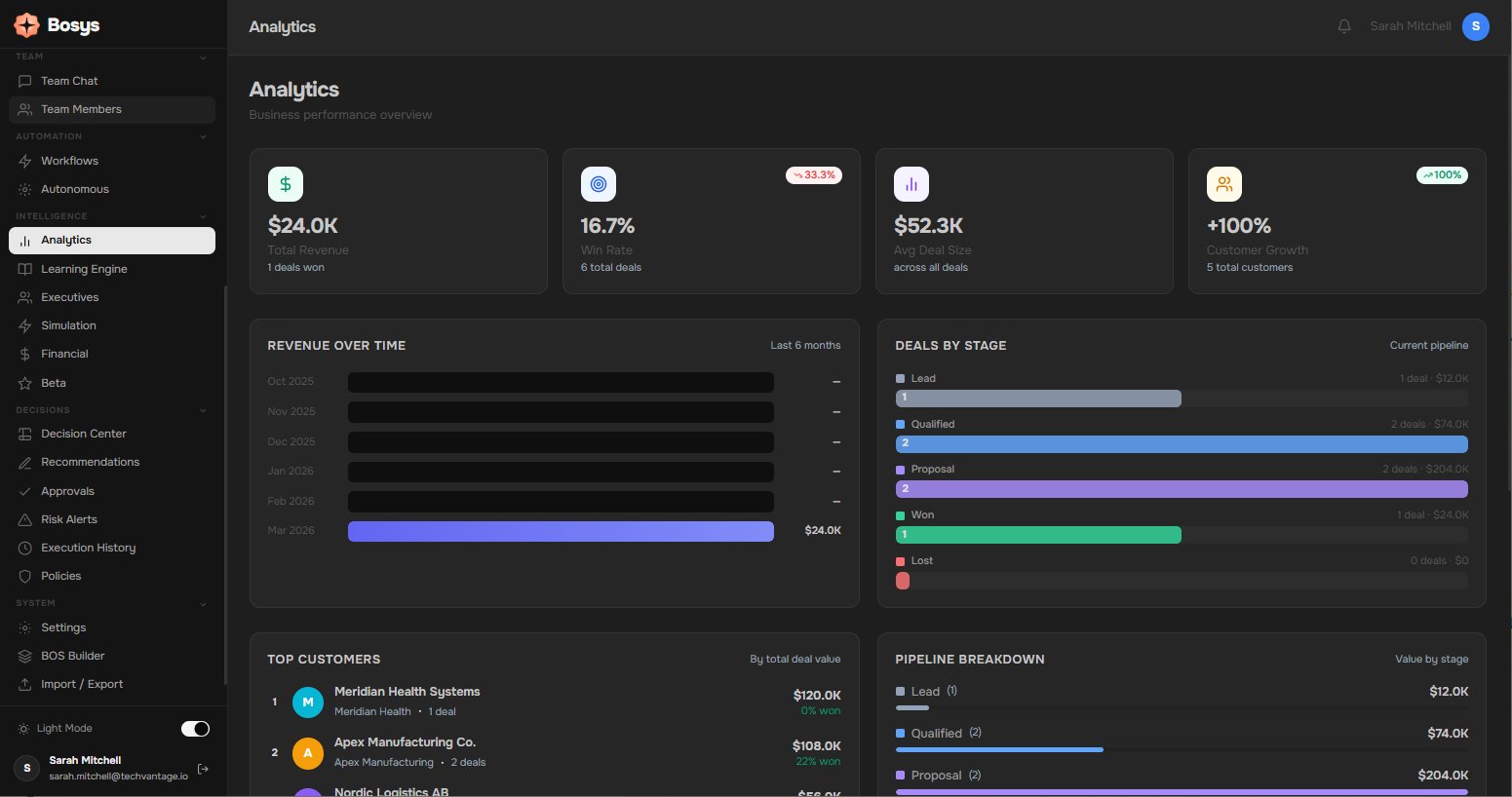Click the Mar 2026 revenue bar
This screenshot has height=797, width=1512.
point(561,531)
